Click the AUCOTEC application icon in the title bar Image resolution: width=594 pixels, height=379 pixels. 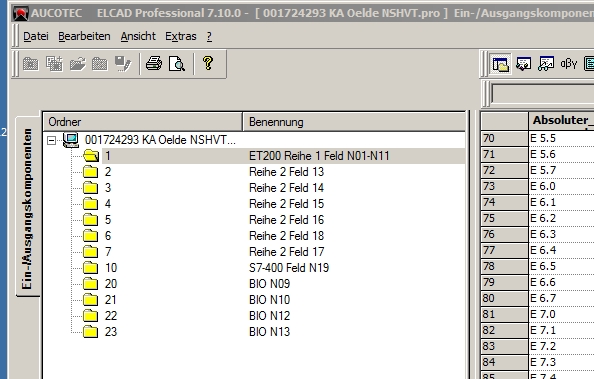coord(21,13)
